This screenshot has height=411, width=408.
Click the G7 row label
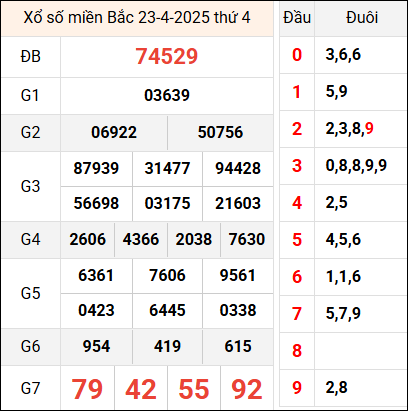(x=31, y=389)
